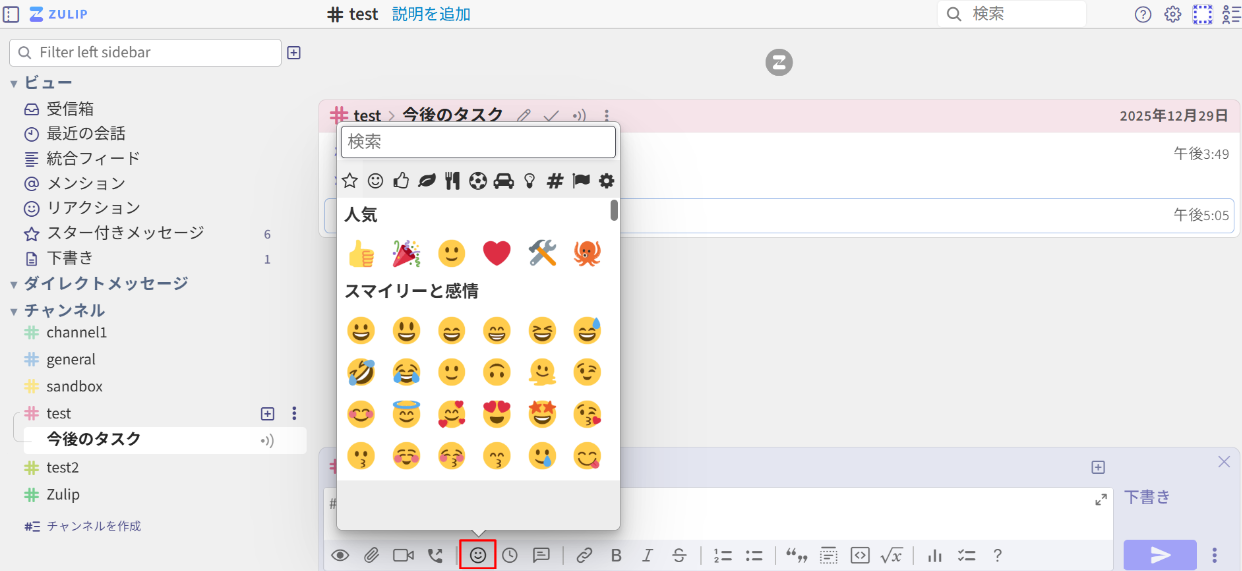
Task: Select the melting face emoji
Action: 542,372
